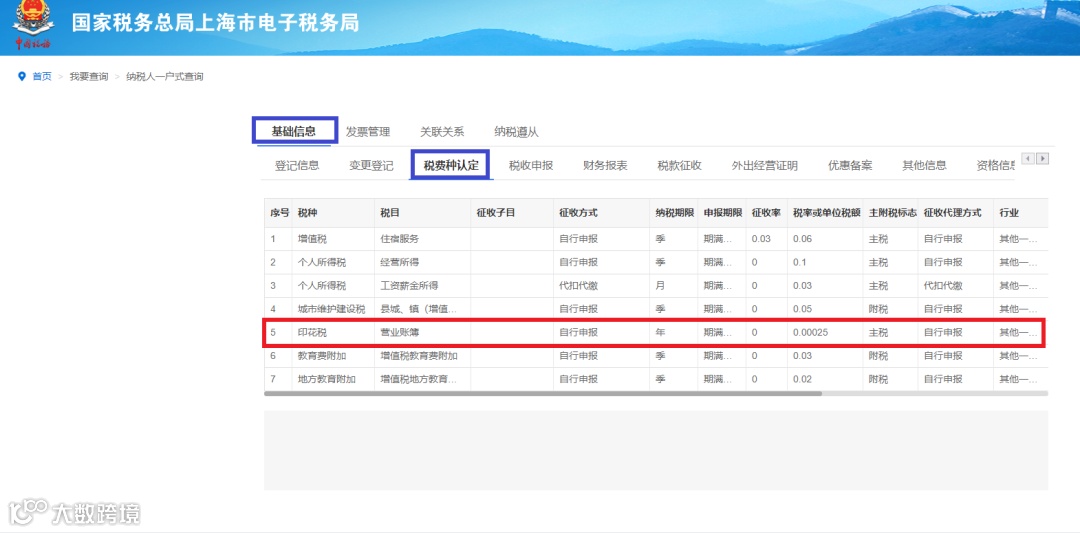Open the 纳税遵从 tab
Image resolution: width=1080 pixels, height=533 pixels.
pyautogui.click(x=517, y=132)
